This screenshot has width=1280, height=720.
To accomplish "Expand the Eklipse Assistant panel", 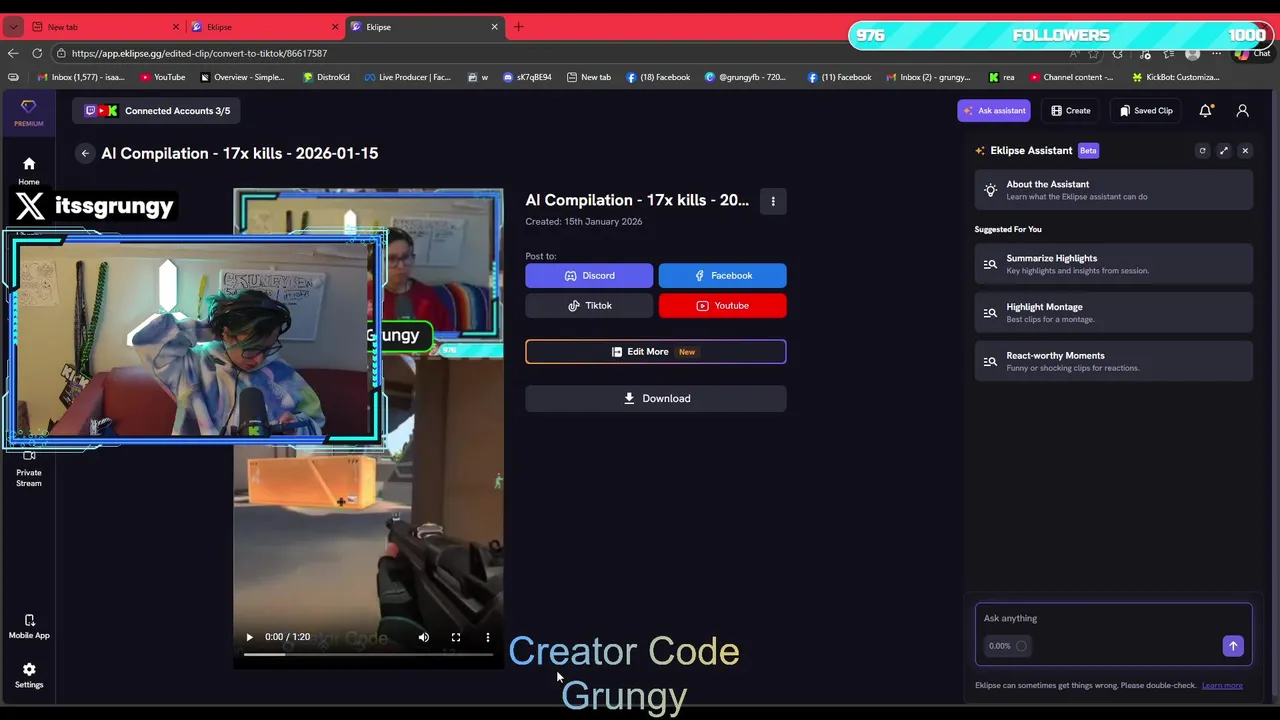I will click(1224, 151).
